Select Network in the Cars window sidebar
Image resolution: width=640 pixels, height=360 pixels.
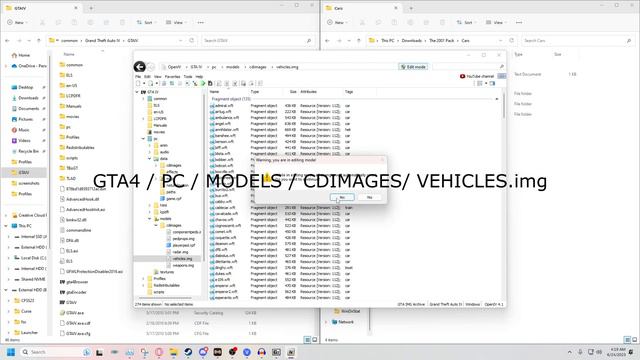point(345,322)
